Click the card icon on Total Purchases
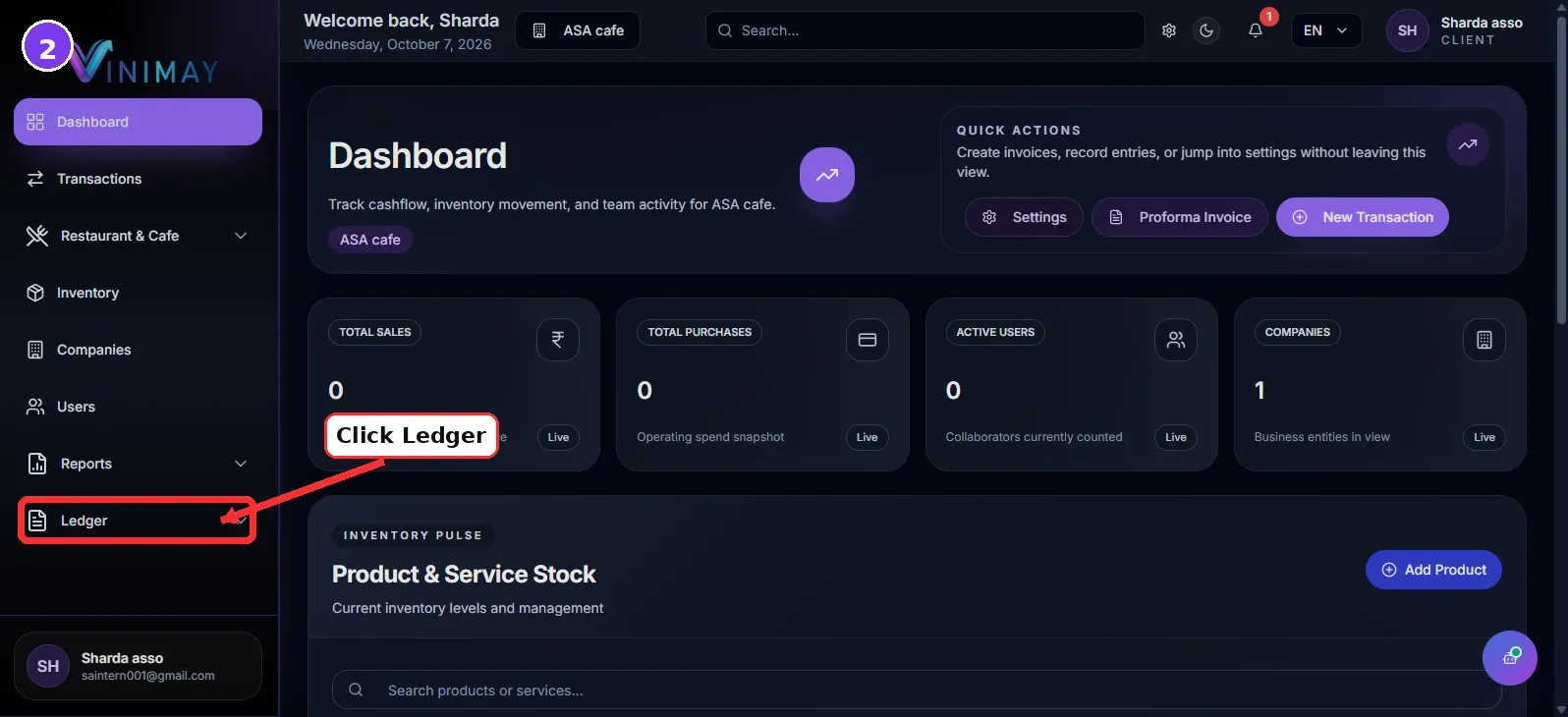 tap(868, 340)
